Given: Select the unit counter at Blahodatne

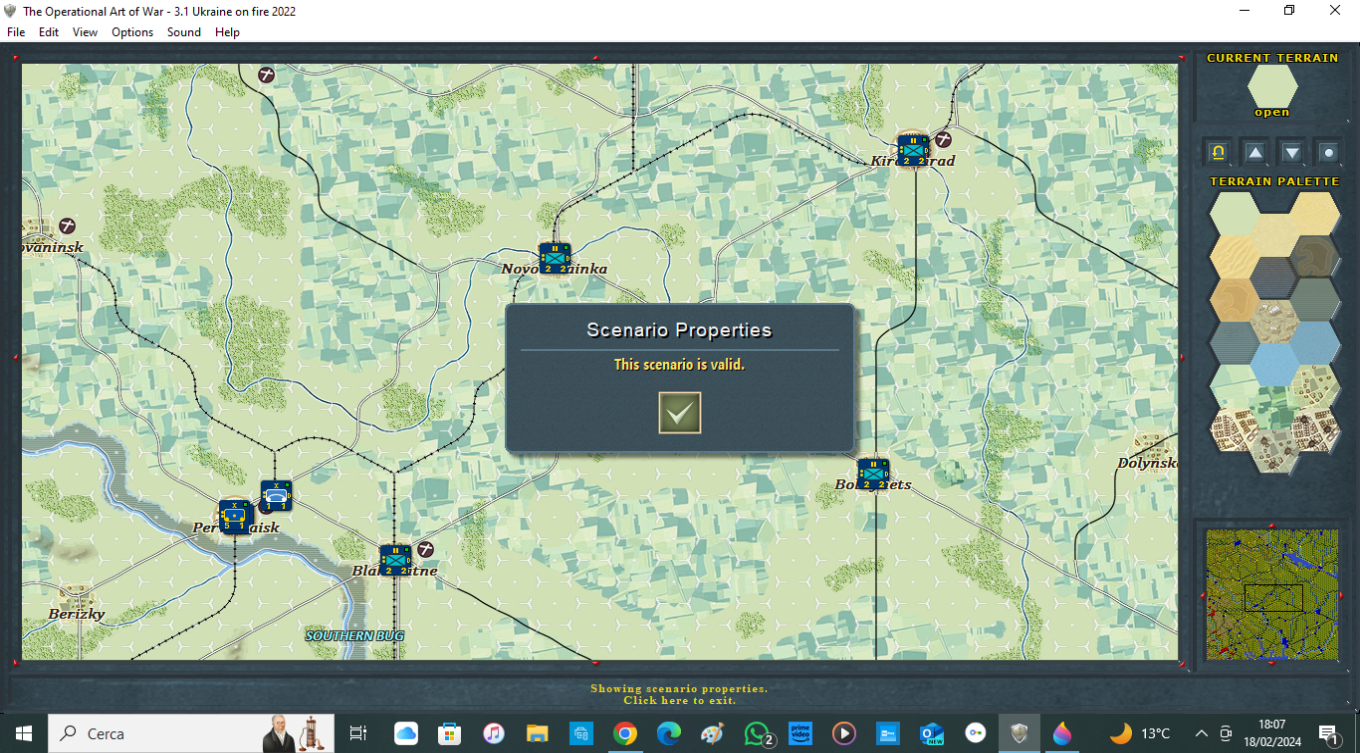Looking at the screenshot, I should pyautogui.click(x=395, y=560).
